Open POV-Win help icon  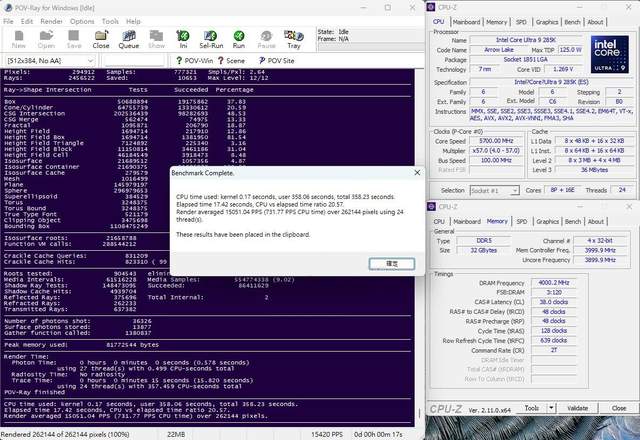(x=194, y=60)
